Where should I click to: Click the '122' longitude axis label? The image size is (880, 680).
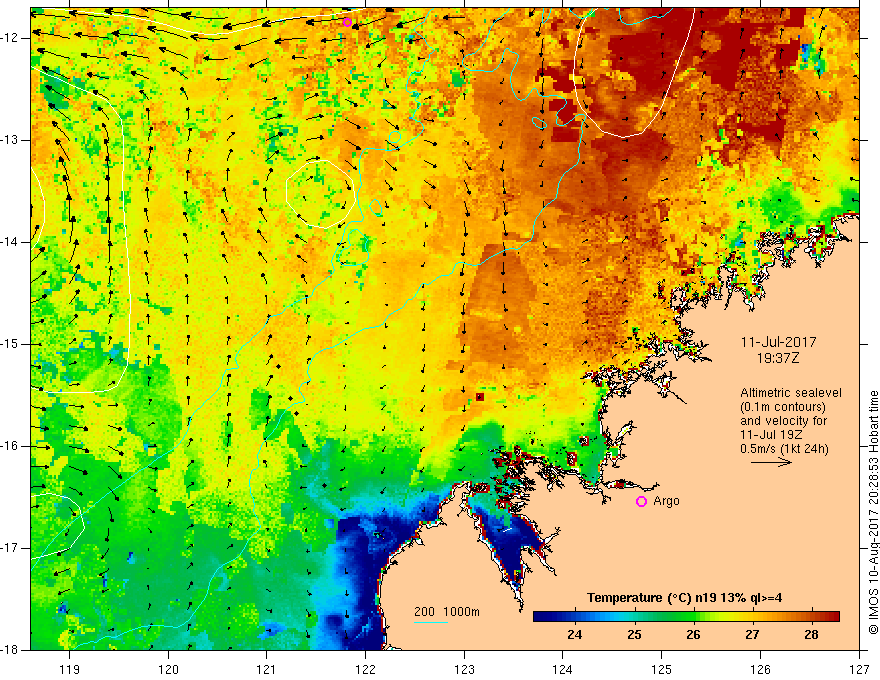(365, 669)
